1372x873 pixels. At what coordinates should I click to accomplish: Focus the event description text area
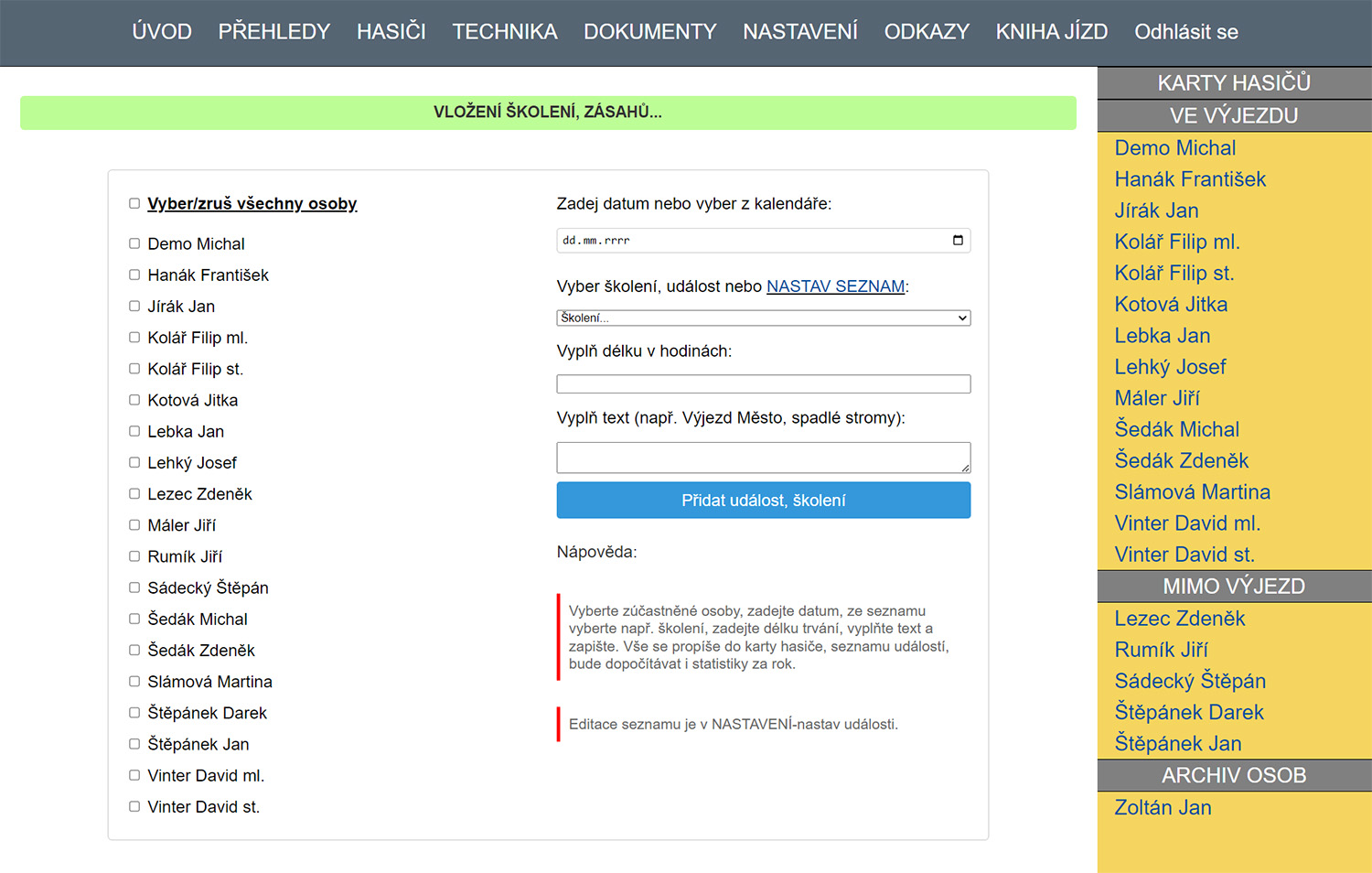[x=763, y=458]
